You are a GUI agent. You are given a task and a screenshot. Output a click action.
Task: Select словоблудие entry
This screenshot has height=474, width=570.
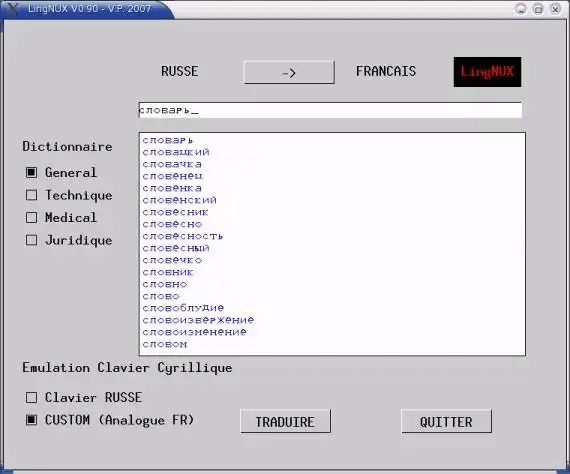pyautogui.click(x=183, y=308)
